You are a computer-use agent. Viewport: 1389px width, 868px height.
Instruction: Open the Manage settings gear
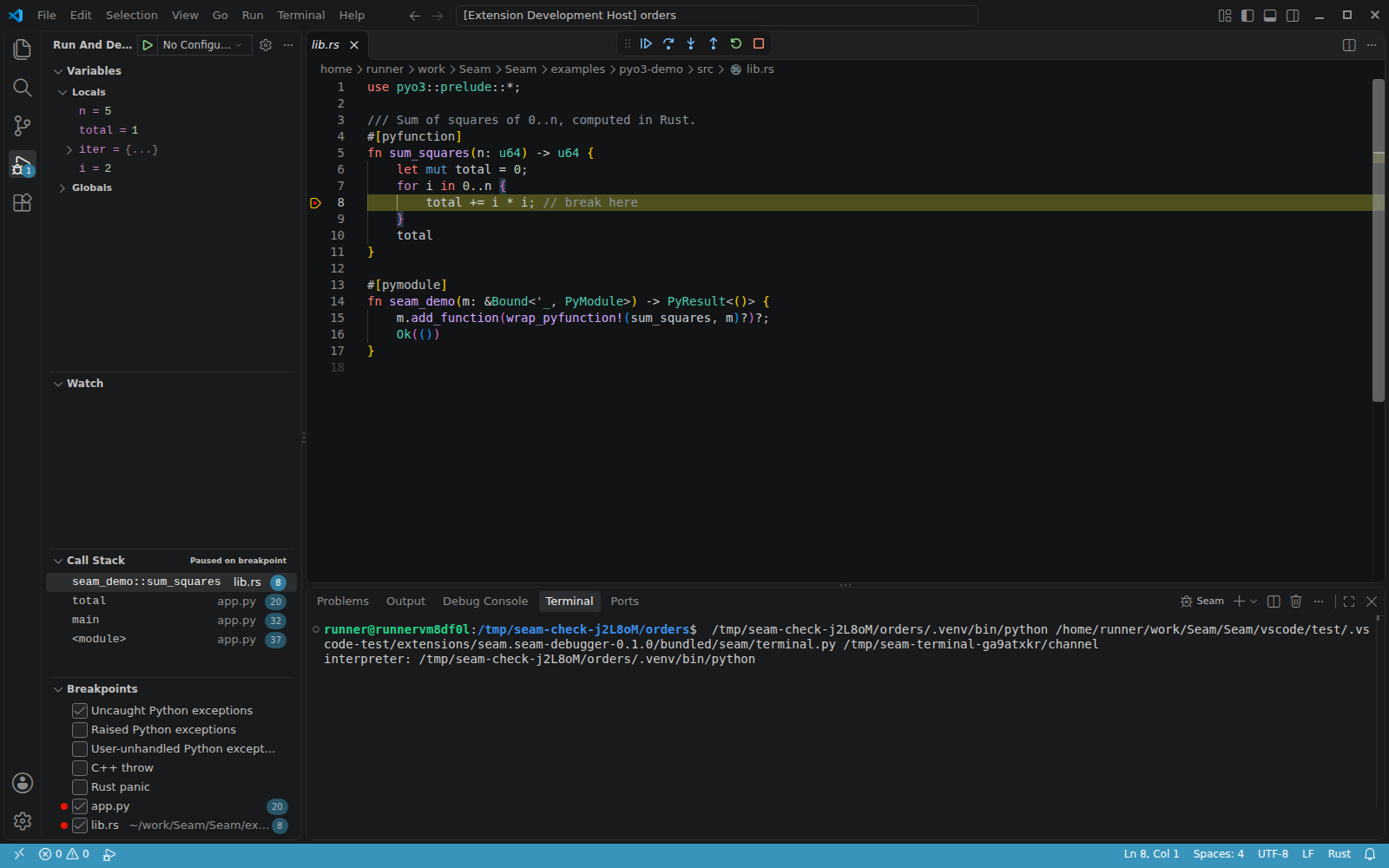23,821
